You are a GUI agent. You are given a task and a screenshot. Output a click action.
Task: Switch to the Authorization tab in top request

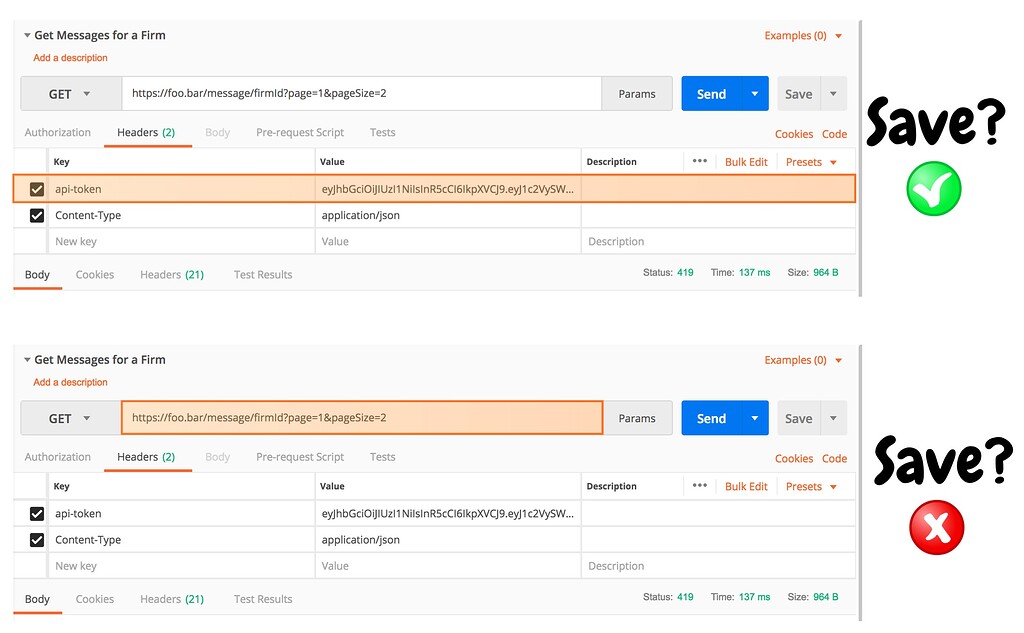click(57, 131)
